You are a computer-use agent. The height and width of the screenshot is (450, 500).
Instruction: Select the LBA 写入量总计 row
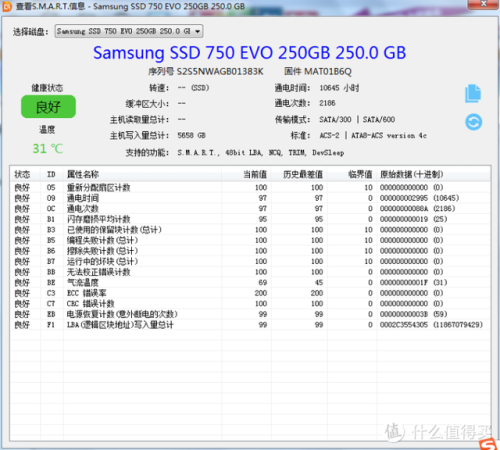pyautogui.click(x=250, y=325)
